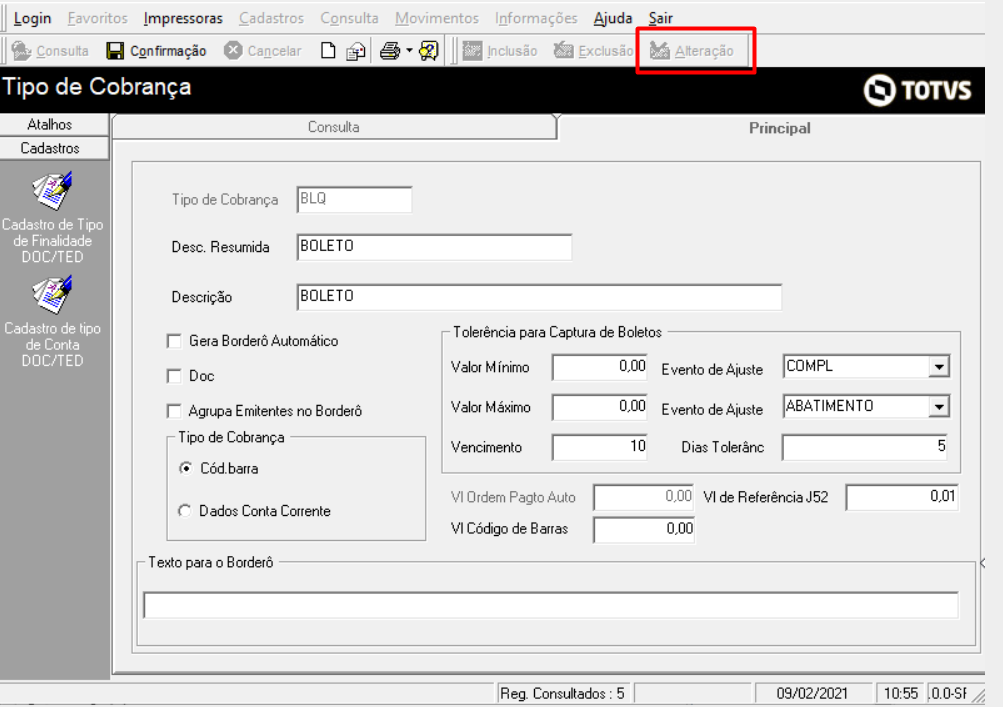Viewport: 1003px width, 707px height.
Task: Select the Cód.barra radio button
Action: tap(186, 468)
